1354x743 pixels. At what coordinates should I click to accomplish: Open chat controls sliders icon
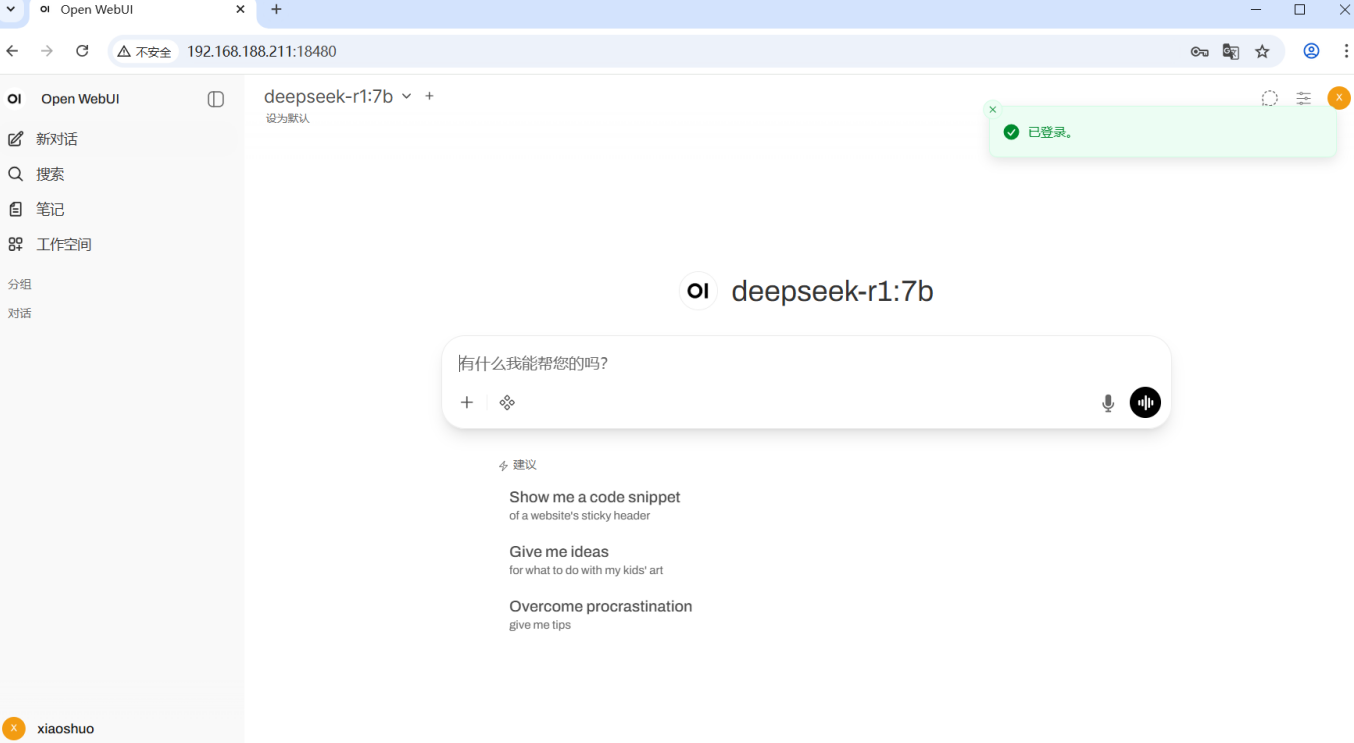coord(1304,98)
